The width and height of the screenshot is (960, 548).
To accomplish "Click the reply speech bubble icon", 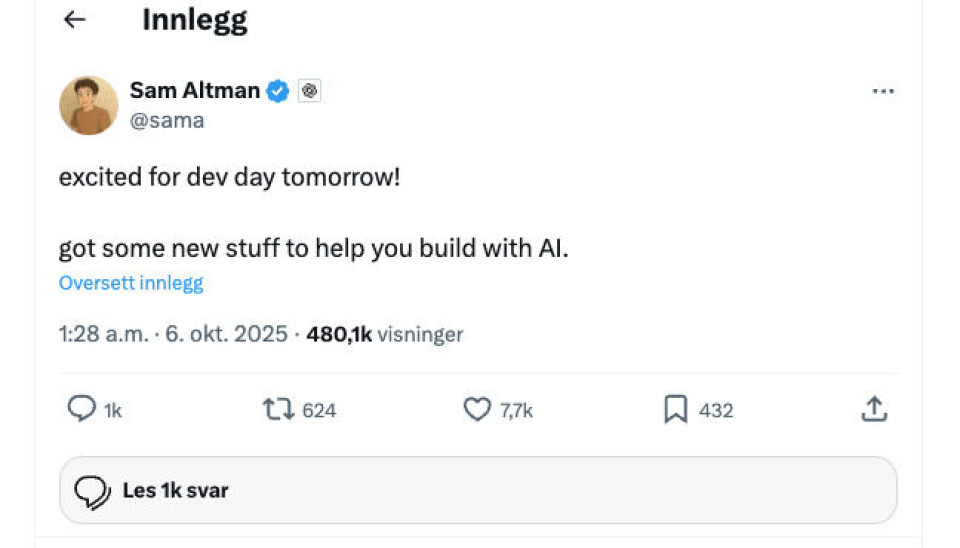I will coord(80,409).
